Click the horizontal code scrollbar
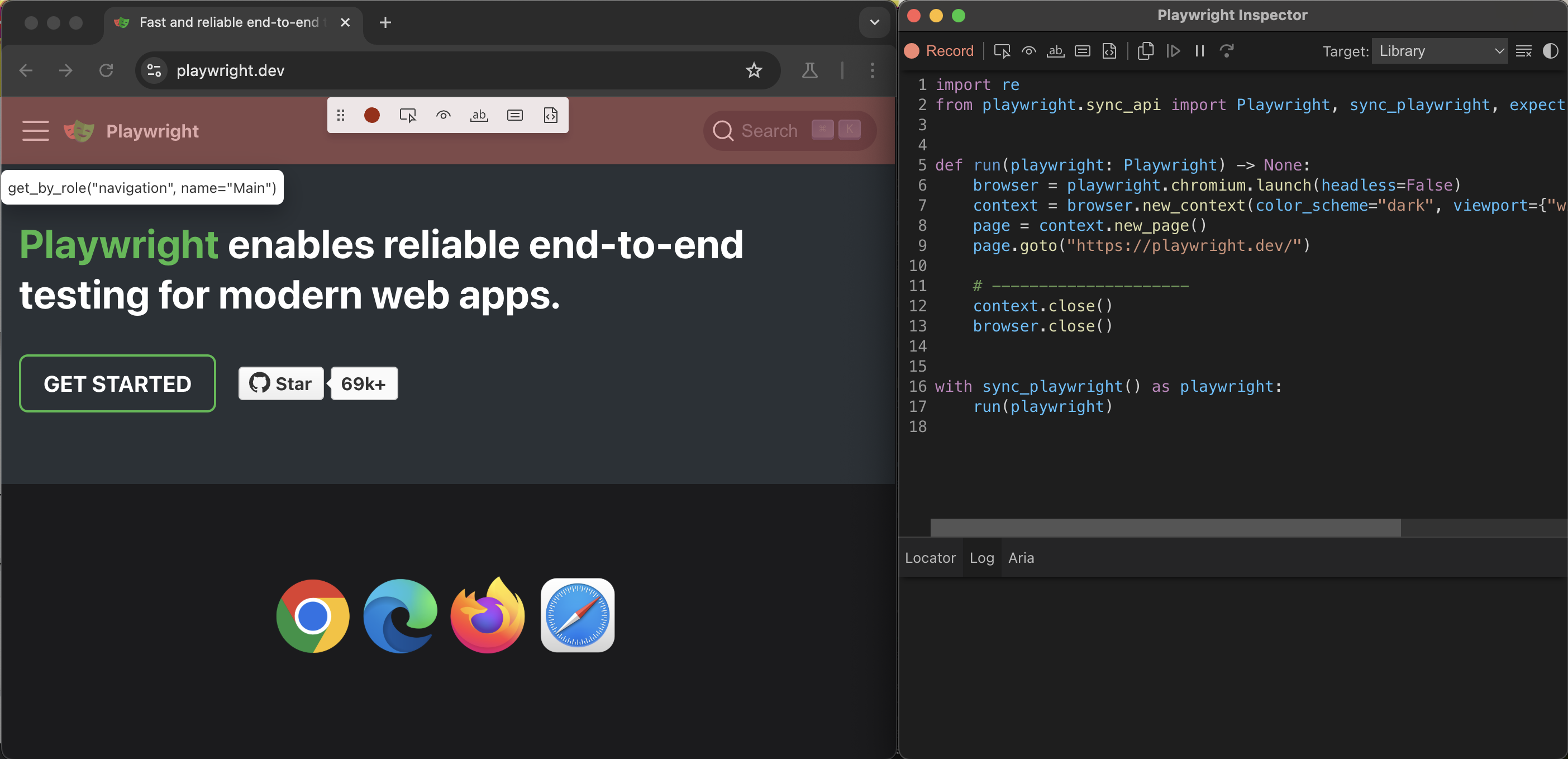Image resolution: width=1568 pixels, height=759 pixels. click(x=1165, y=528)
